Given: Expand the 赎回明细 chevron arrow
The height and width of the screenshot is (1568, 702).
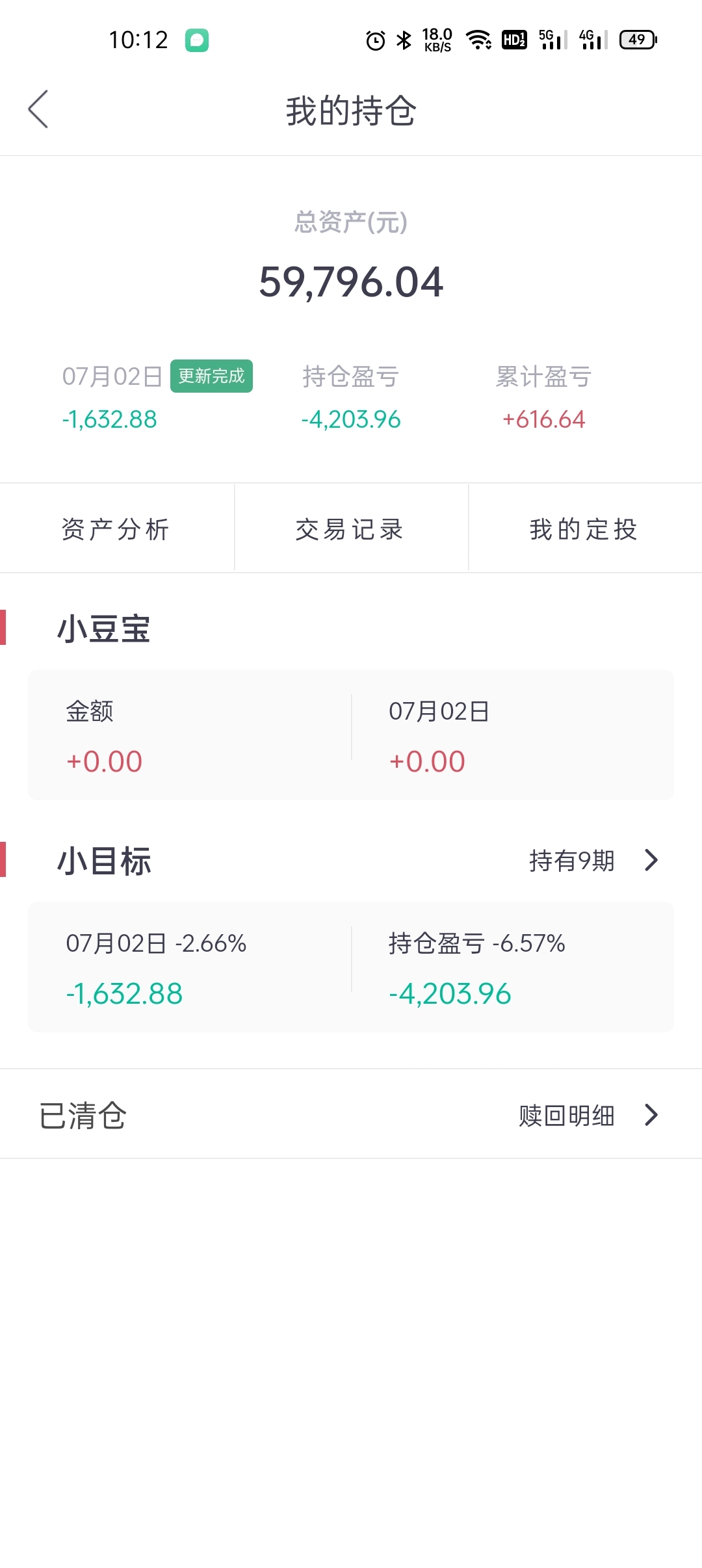Looking at the screenshot, I should point(651,1115).
